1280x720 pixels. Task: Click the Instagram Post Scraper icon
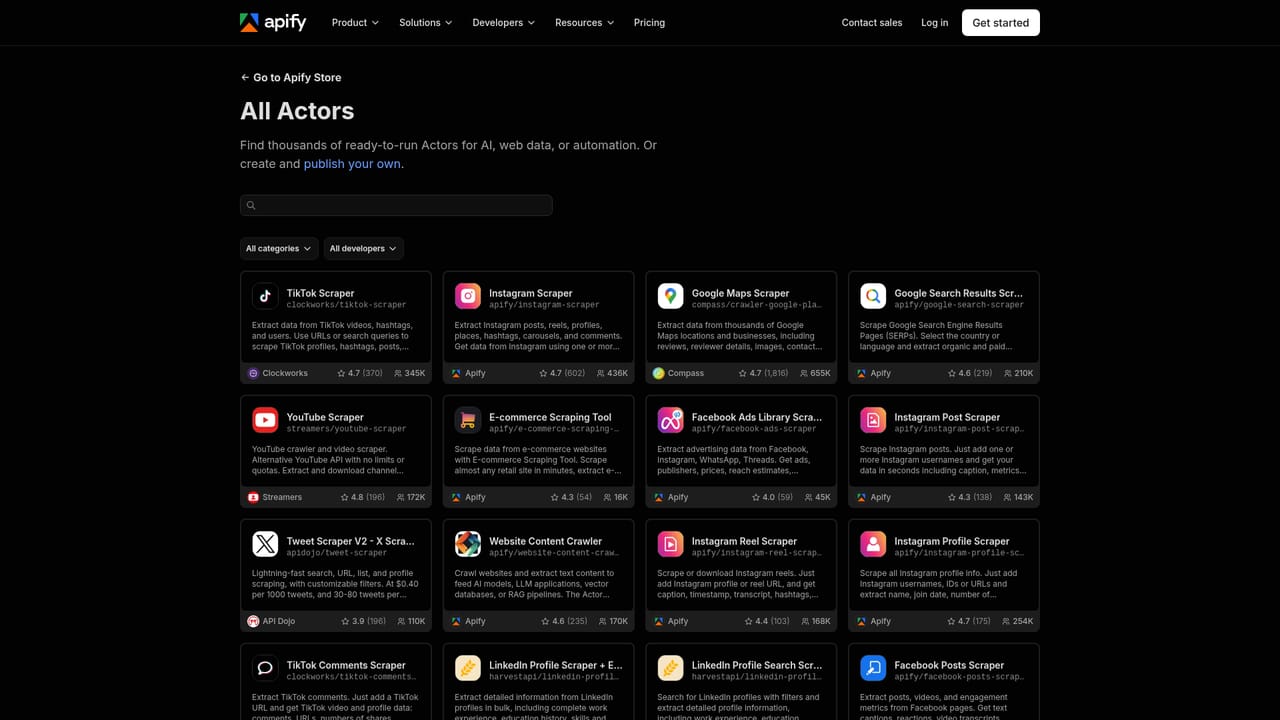click(873, 420)
